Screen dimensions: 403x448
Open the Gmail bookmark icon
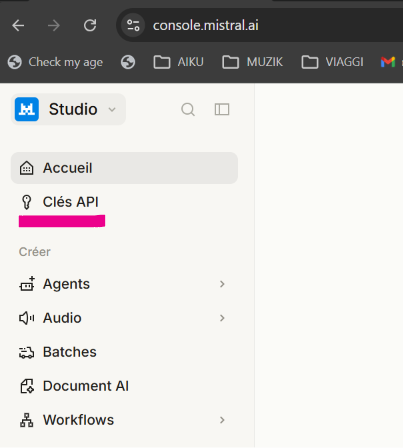tap(388, 62)
